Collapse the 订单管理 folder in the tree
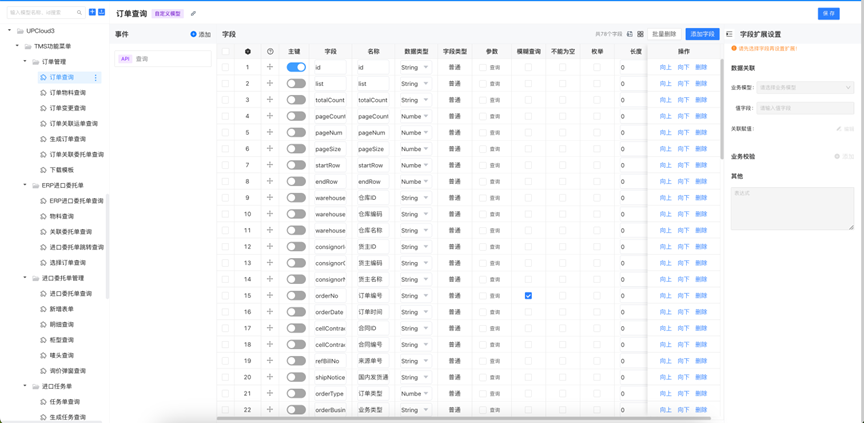This screenshot has width=864, height=423. click(x=25, y=62)
